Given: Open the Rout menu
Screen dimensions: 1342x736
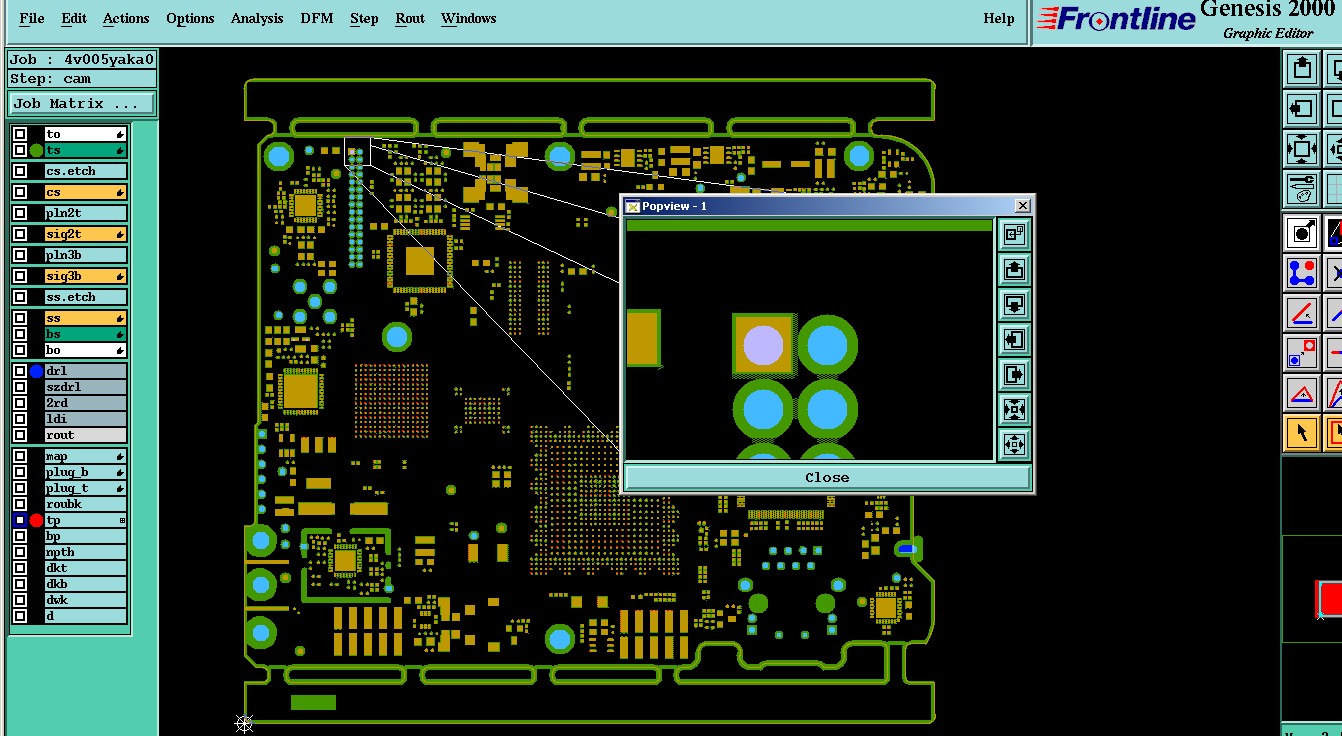Looking at the screenshot, I should click(410, 18).
